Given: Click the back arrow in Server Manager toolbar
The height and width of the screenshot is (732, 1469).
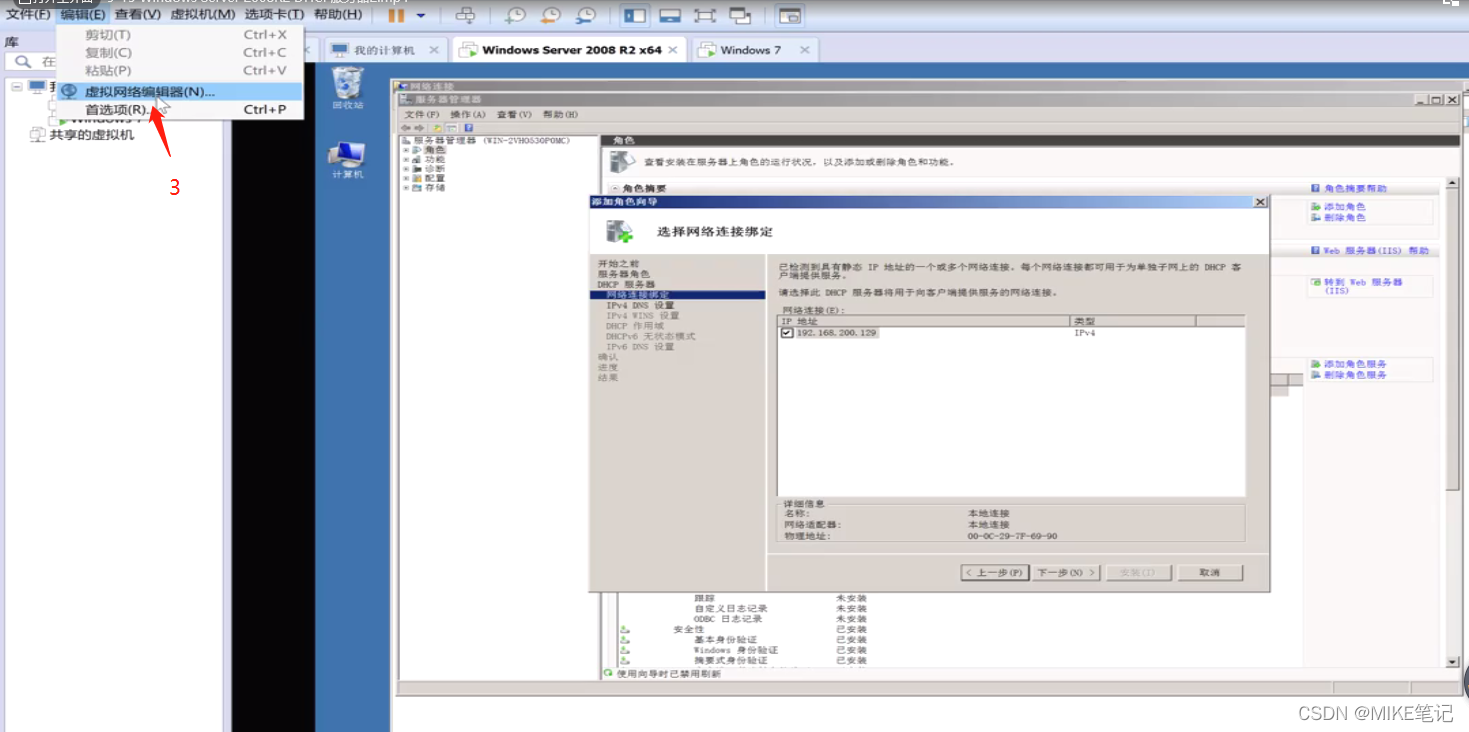Looking at the screenshot, I should [x=405, y=128].
